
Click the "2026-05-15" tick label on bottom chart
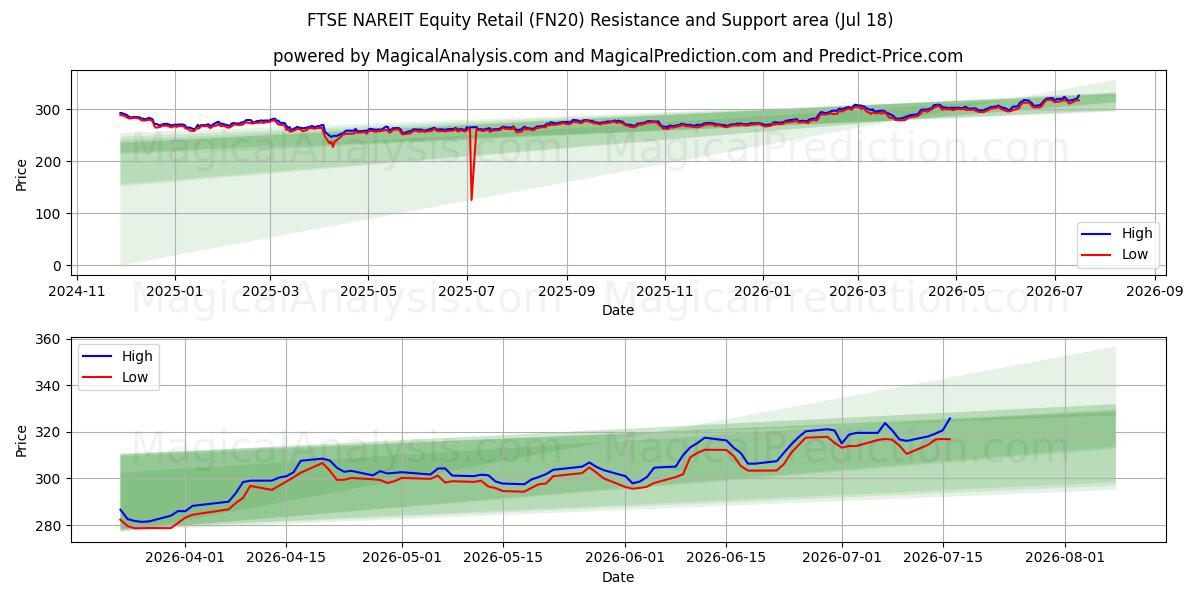point(505,556)
